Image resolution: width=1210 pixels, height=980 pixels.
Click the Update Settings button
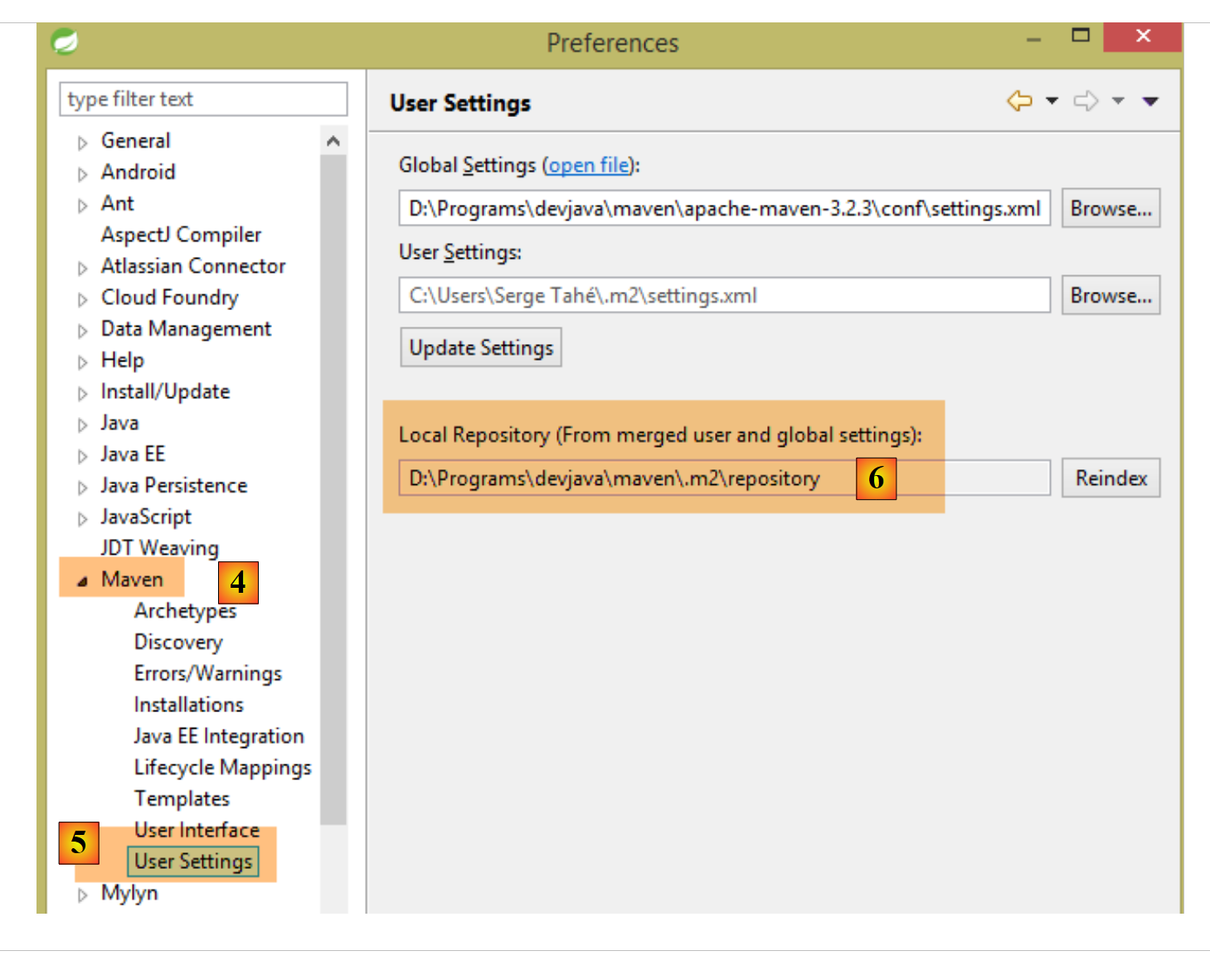point(481,347)
